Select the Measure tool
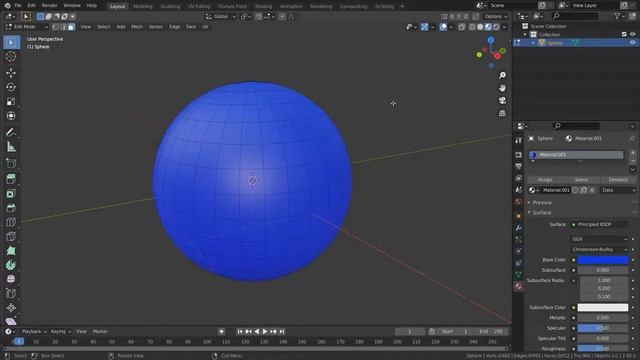640x360 pixels. [x=11, y=147]
